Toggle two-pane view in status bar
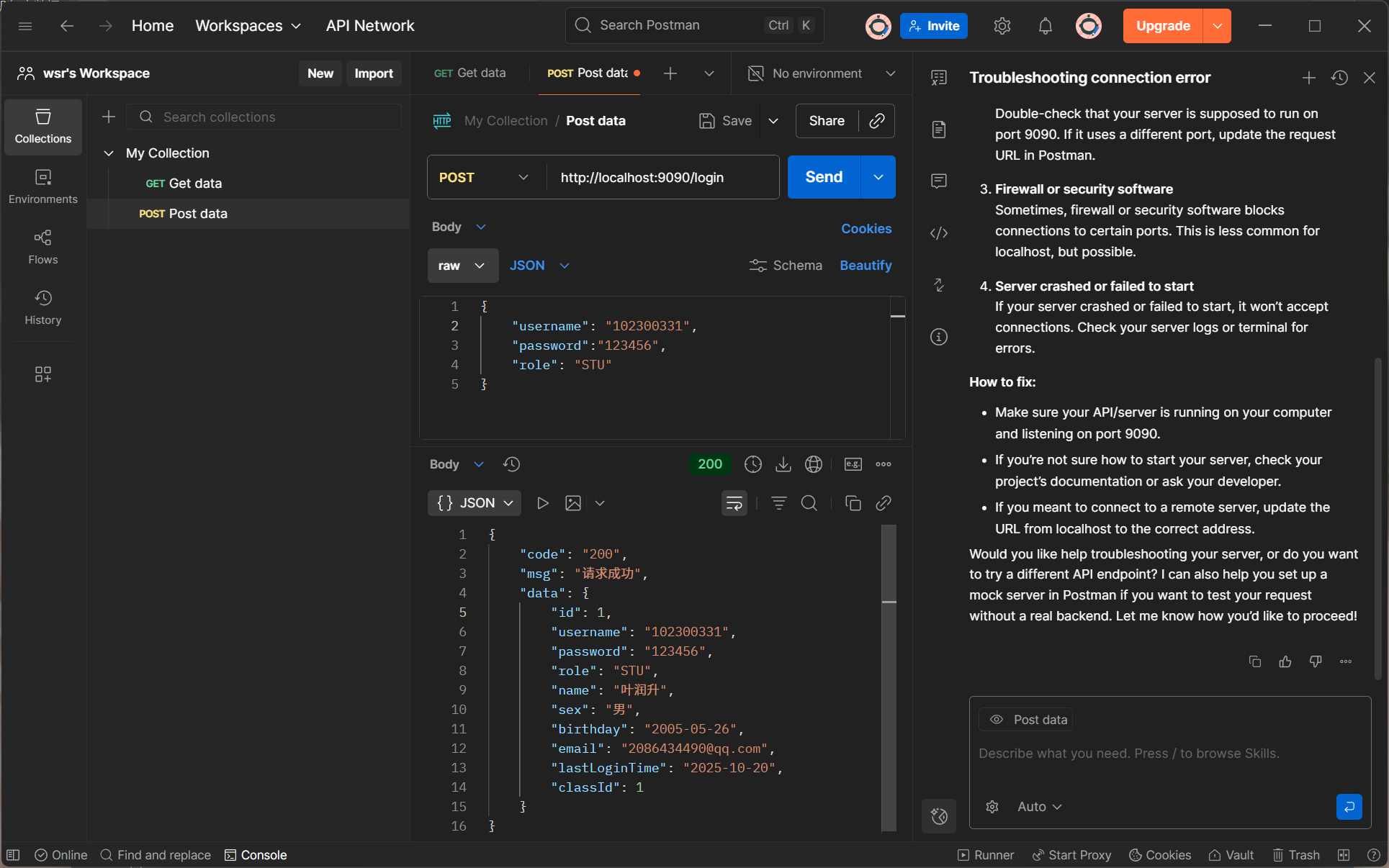Viewport: 1389px width, 868px height. [1344, 855]
